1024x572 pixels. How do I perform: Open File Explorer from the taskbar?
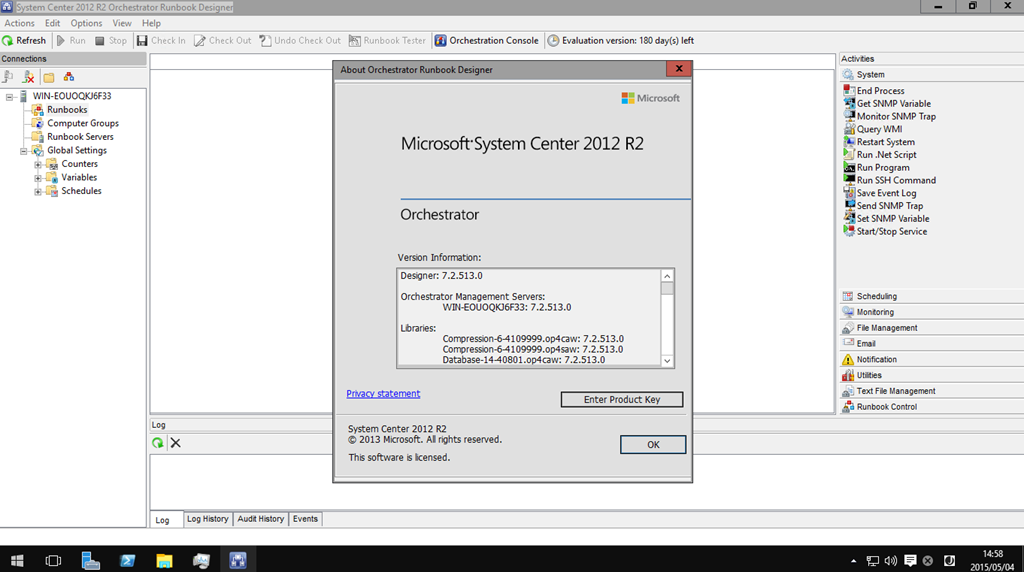click(164, 560)
